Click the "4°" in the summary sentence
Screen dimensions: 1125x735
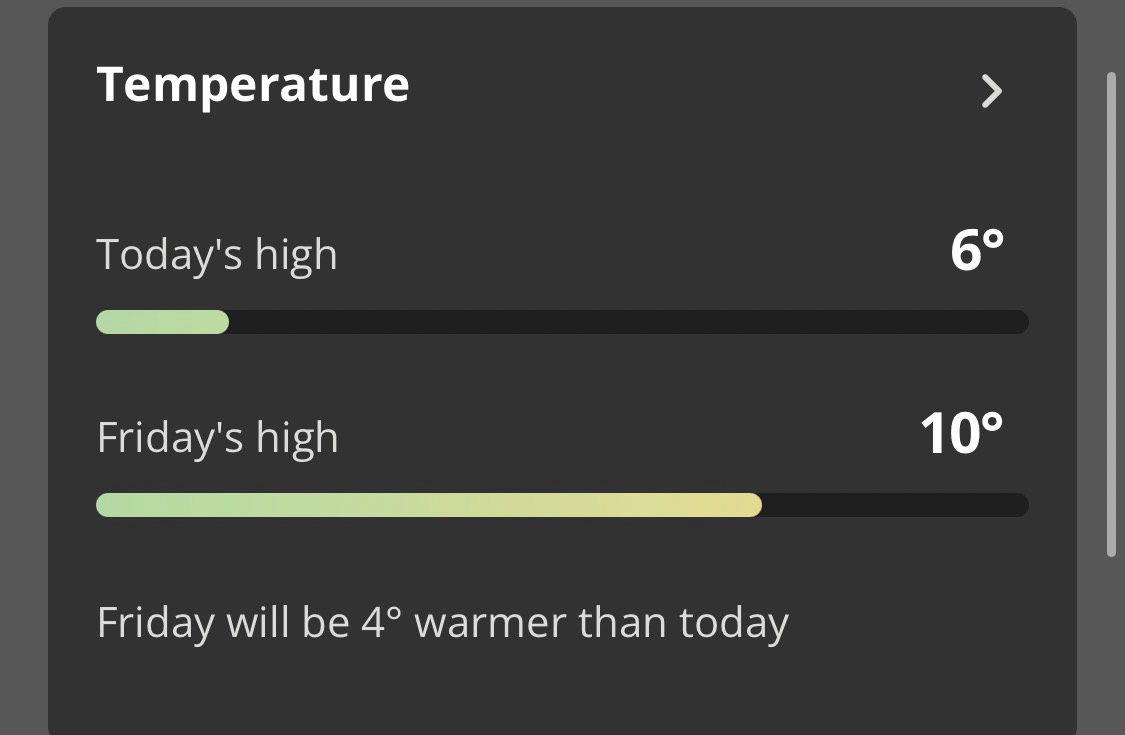pos(380,623)
